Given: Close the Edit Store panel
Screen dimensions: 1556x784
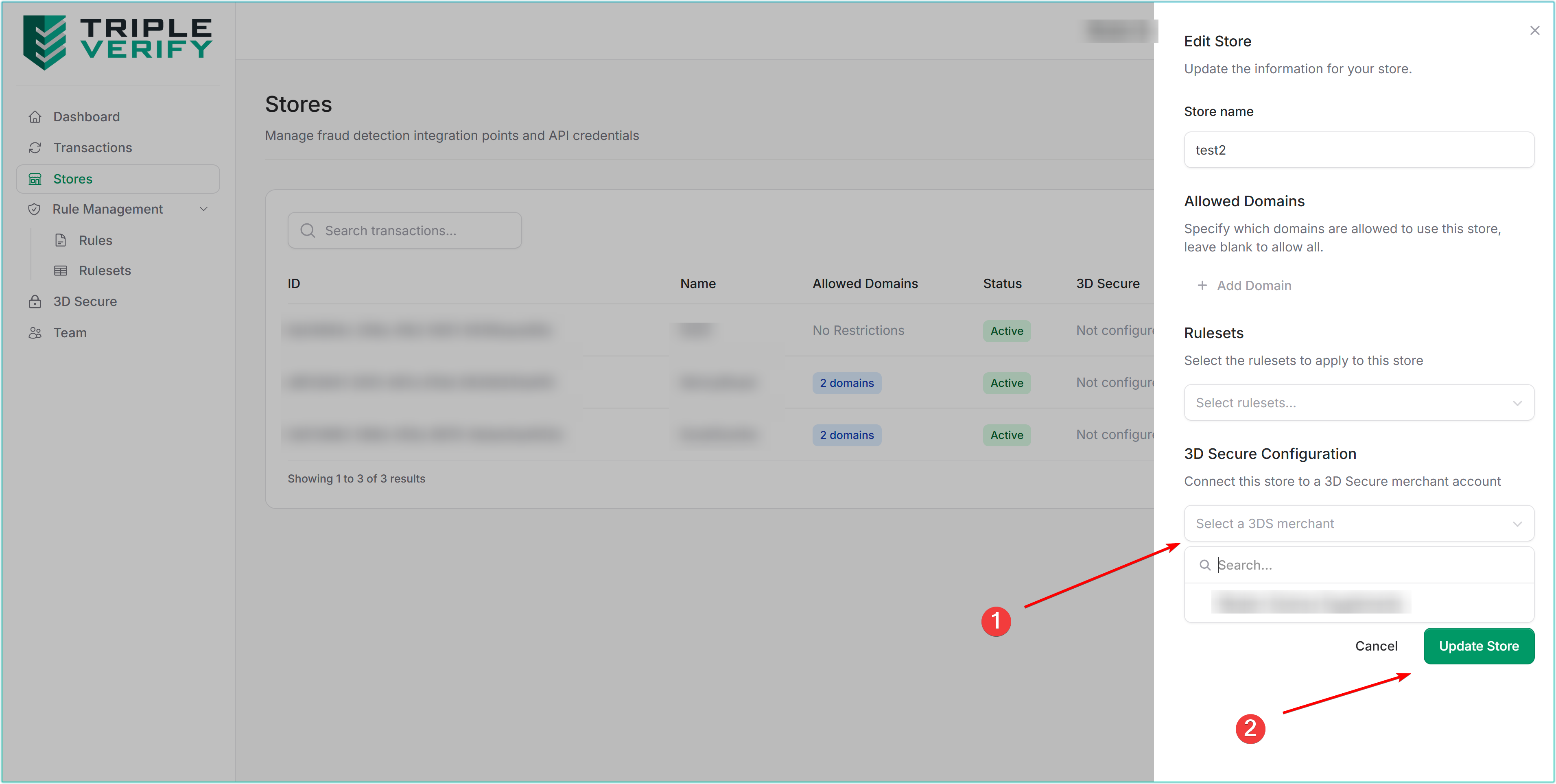Looking at the screenshot, I should 1534,30.
